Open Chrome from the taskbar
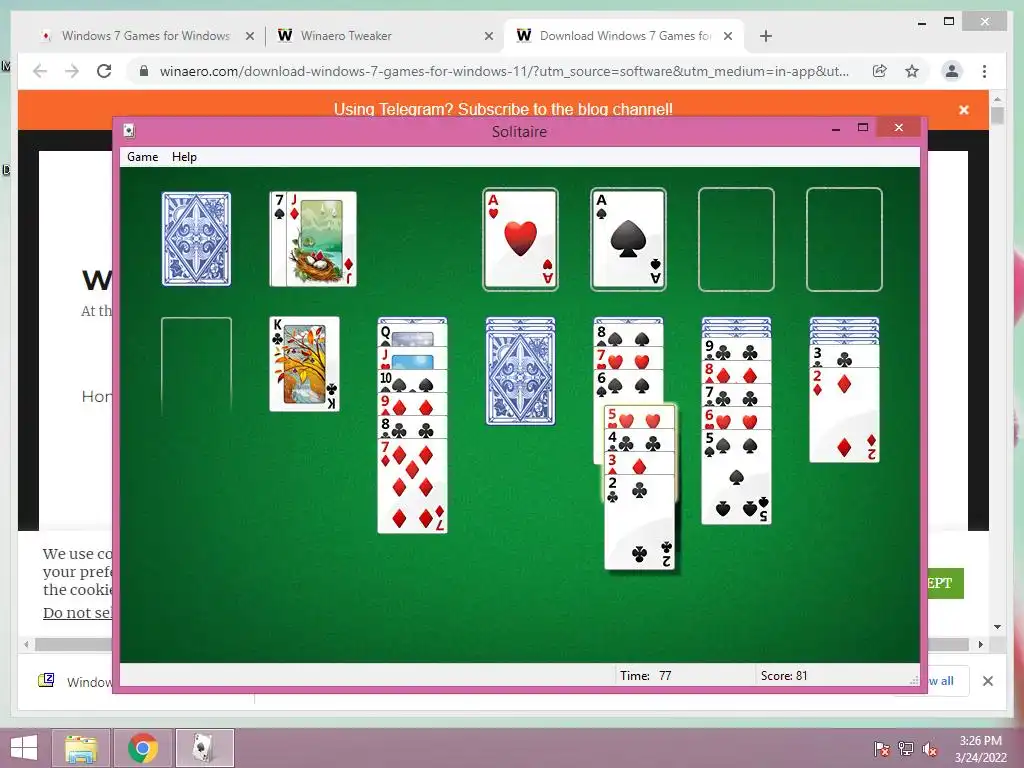This screenshot has height=768, width=1024. 143,748
